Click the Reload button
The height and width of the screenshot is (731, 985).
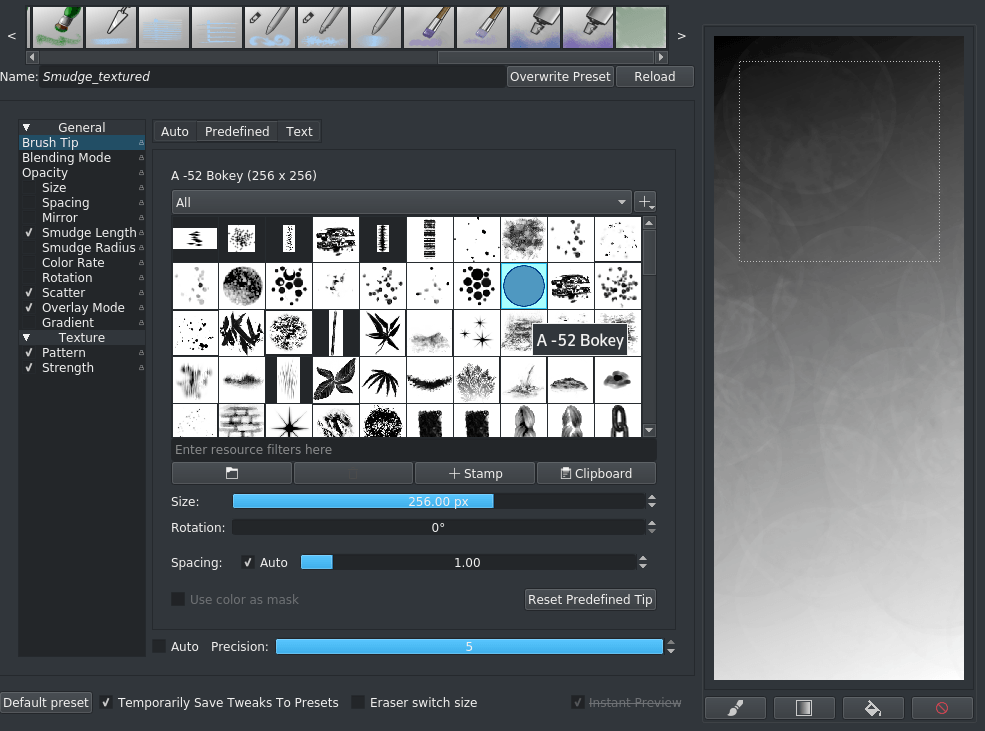tap(655, 76)
